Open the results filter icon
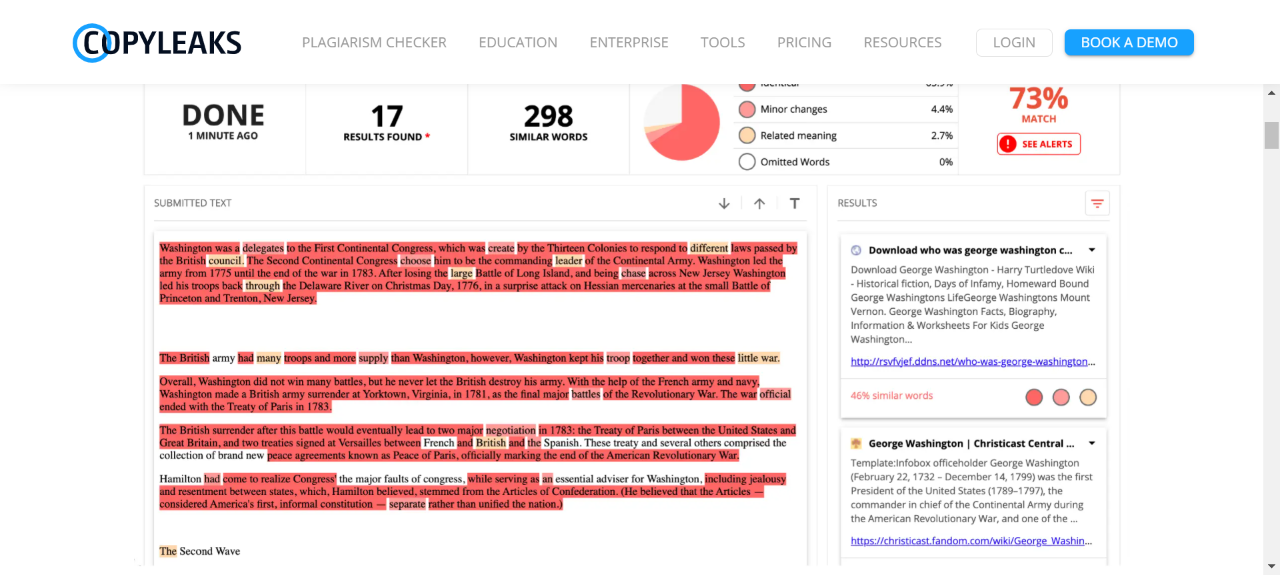 (1097, 203)
